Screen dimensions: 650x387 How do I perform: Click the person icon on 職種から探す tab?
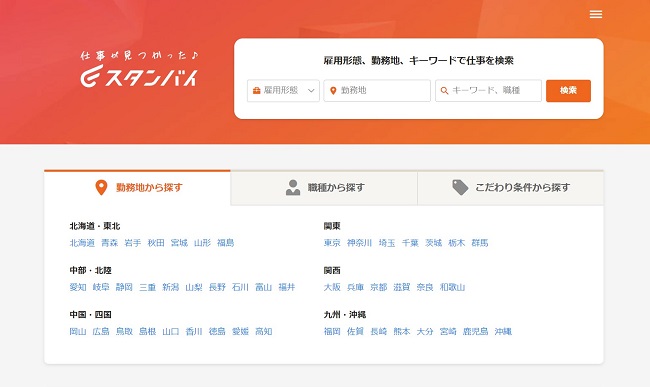293,187
